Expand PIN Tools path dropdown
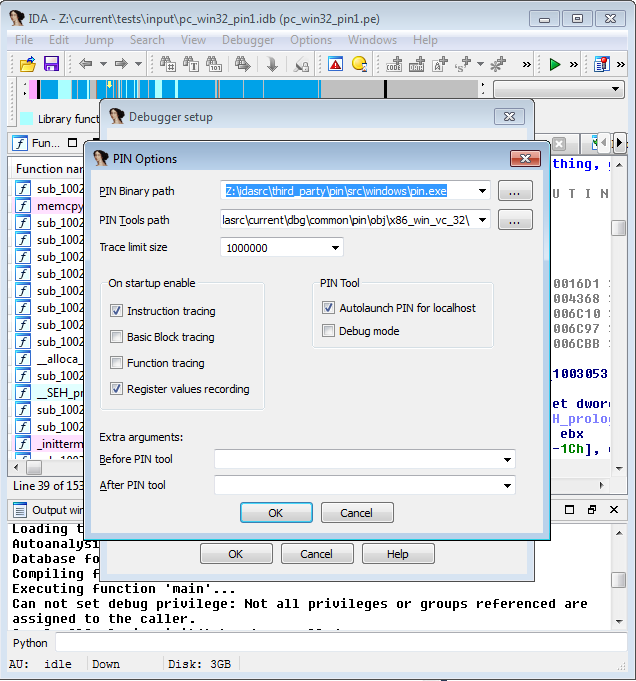 coord(482,220)
